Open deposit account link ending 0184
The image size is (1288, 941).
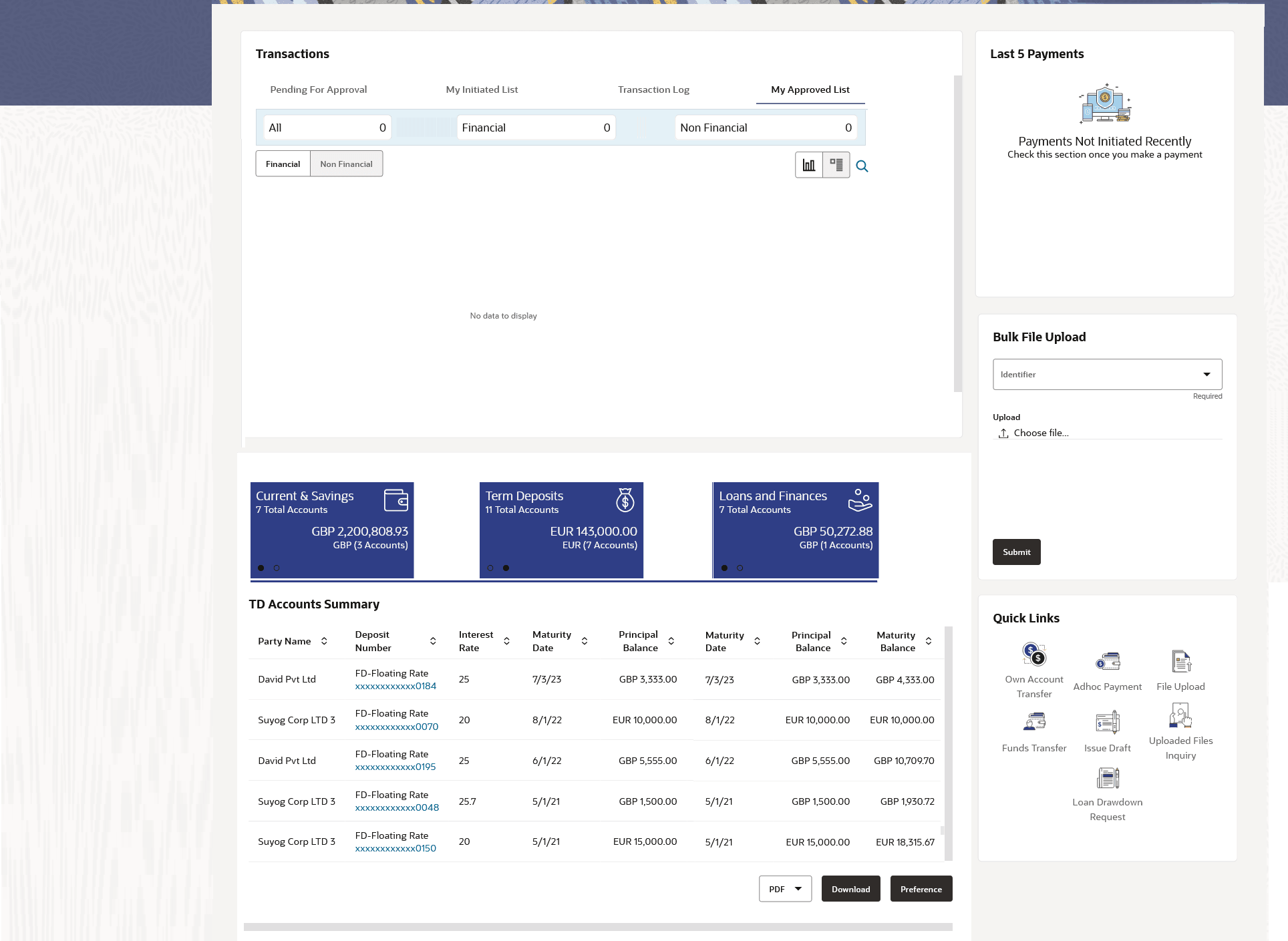point(395,687)
